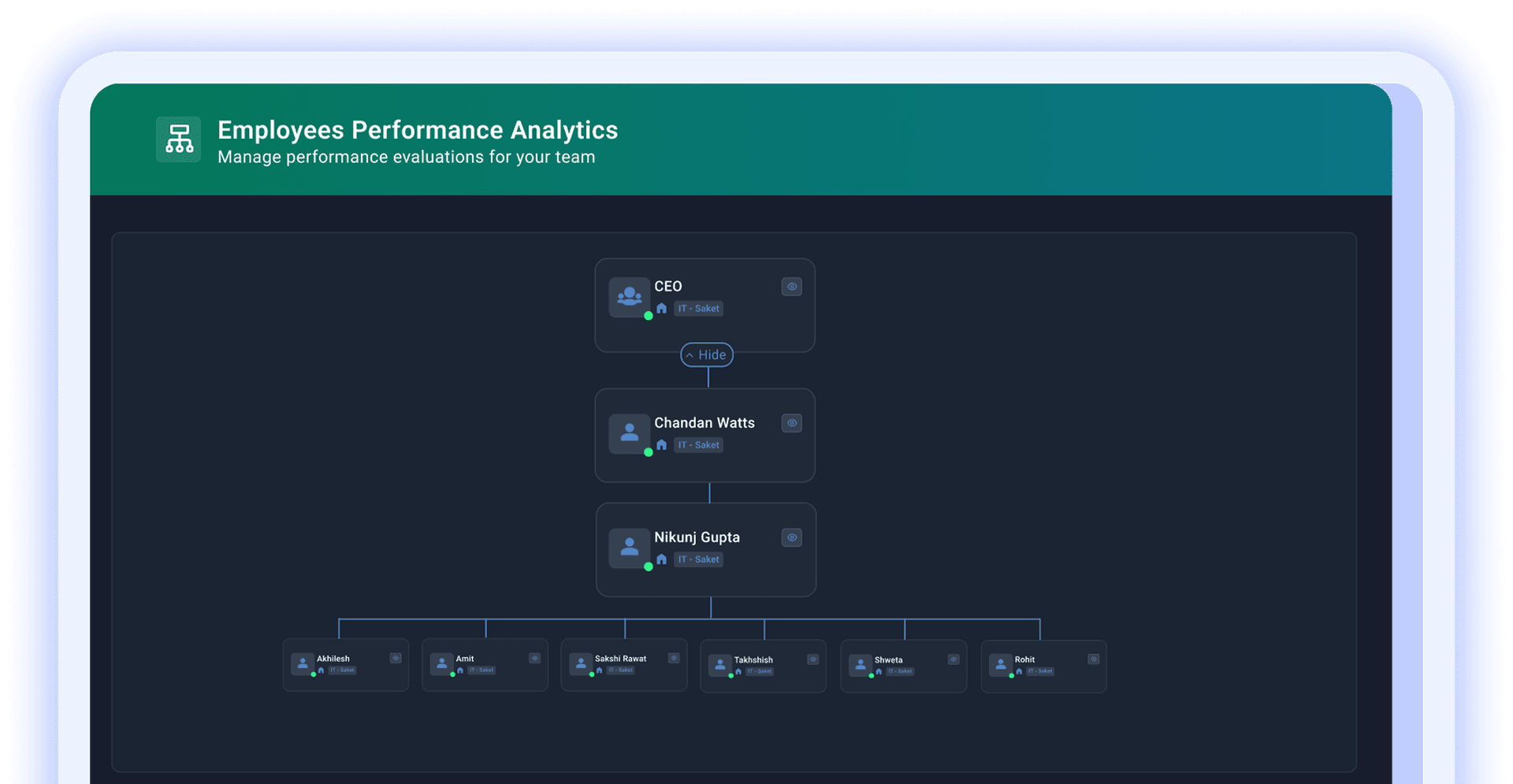Click the home icon on Chandan Watts's card
This screenshot has width=1513, height=784.
(x=661, y=444)
